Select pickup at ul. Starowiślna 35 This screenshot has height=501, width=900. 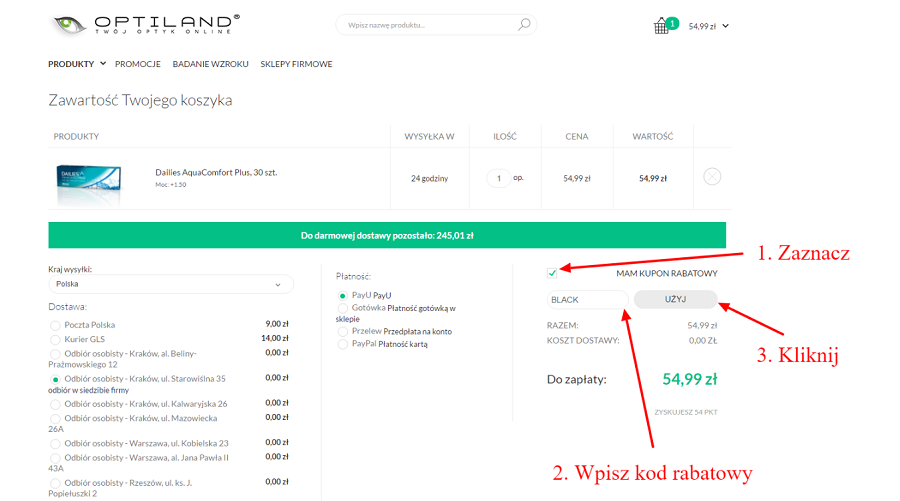point(55,379)
